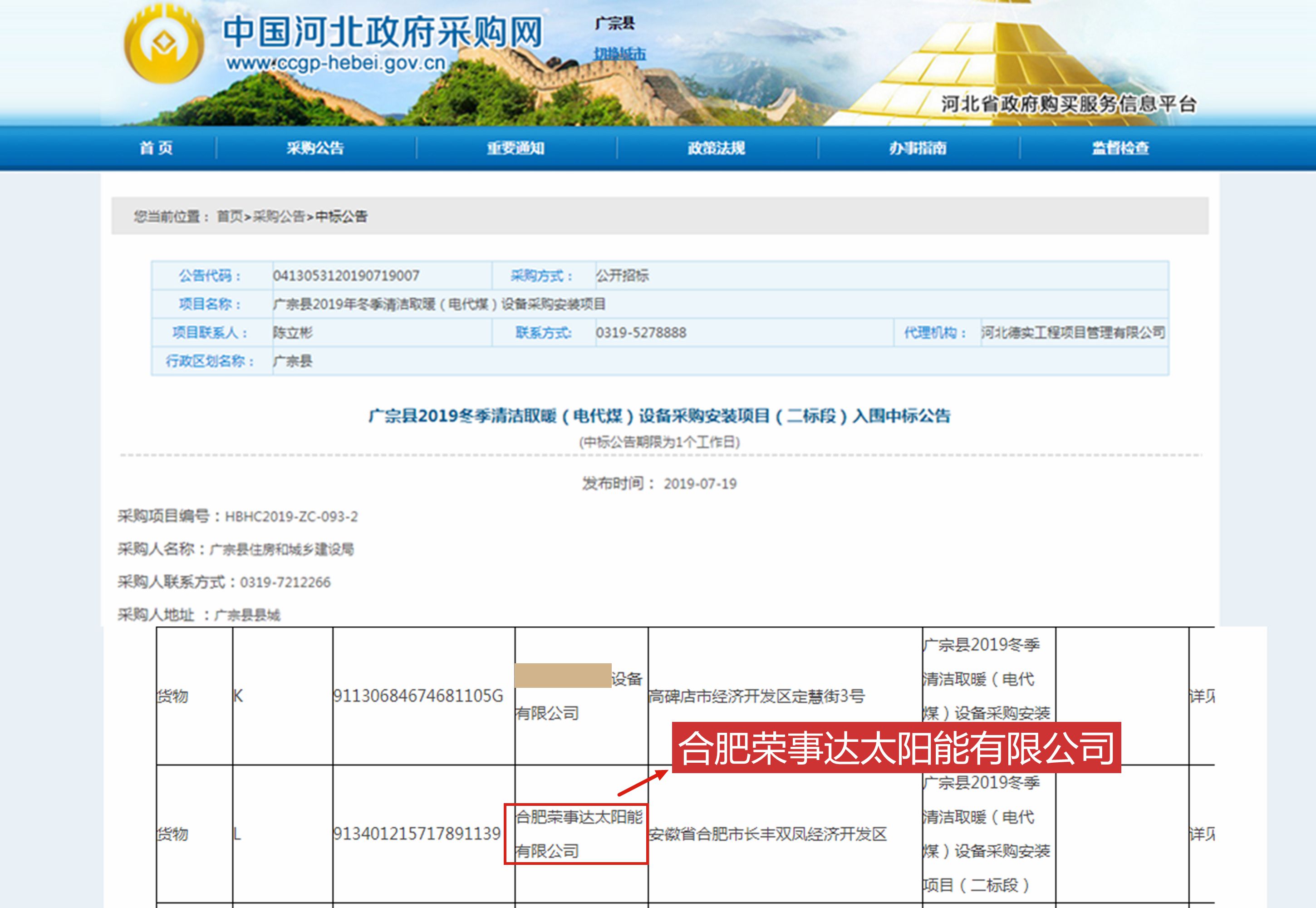The image size is (1316, 908).
Task: Click the gold government procurement logo icon
Action: coord(164,45)
